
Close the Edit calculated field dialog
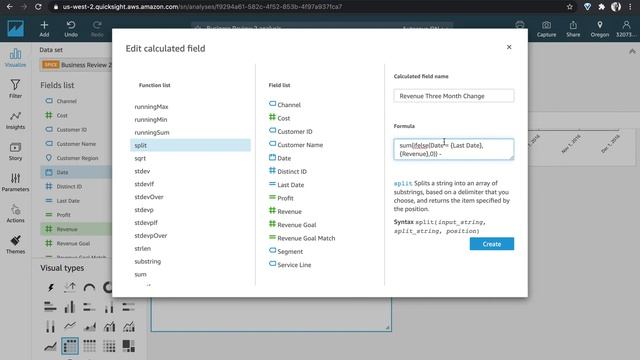pos(509,47)
